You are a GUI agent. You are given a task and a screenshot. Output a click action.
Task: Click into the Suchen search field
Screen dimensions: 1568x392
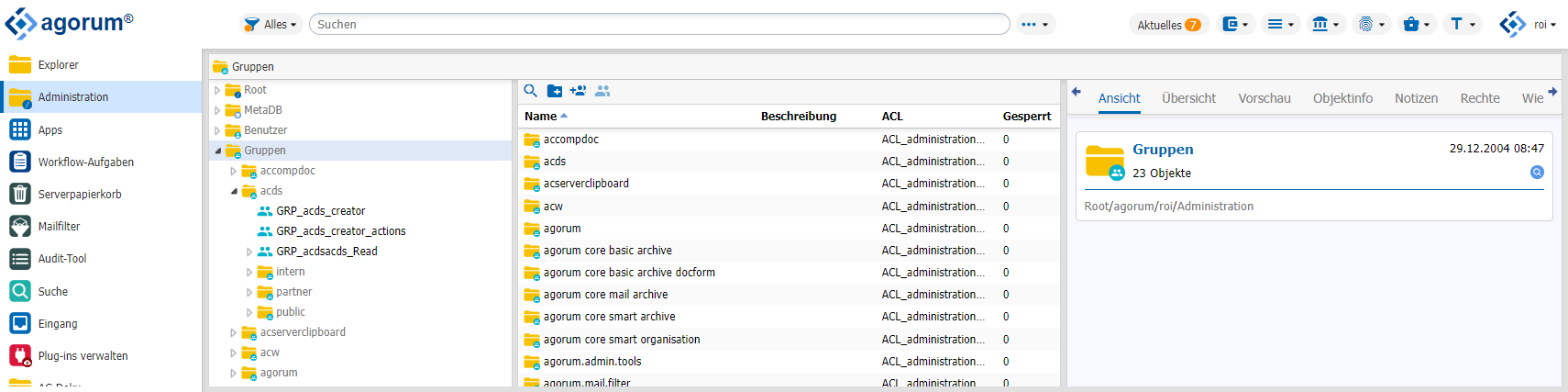(658, 25)
